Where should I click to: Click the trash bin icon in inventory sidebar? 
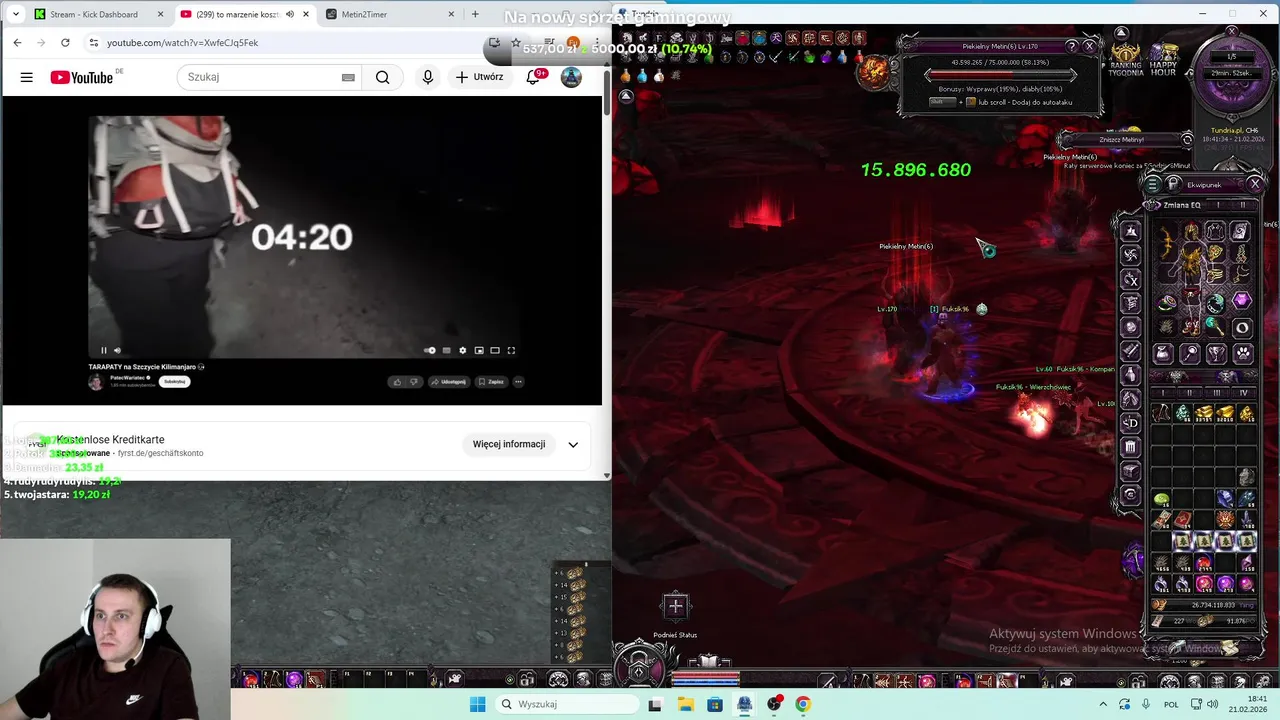(x=1131, y=447)
